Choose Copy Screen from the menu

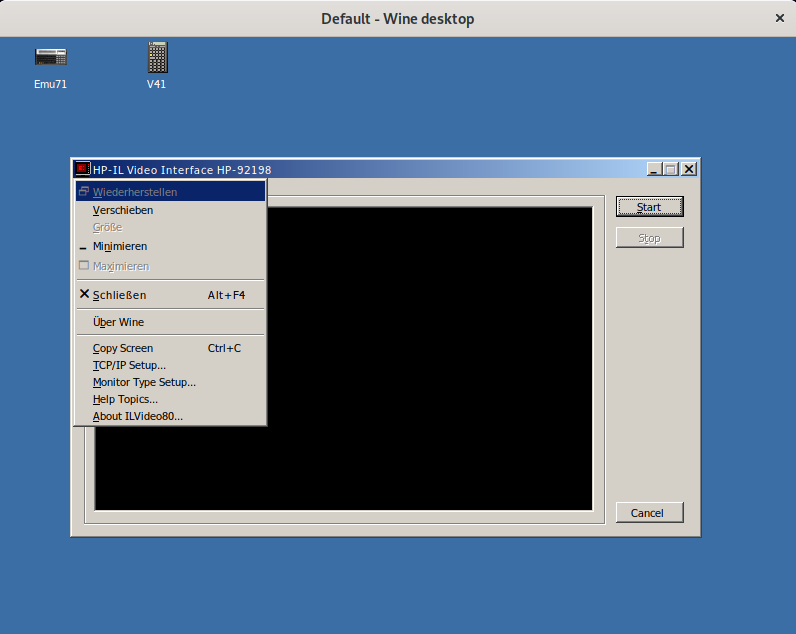123,349
